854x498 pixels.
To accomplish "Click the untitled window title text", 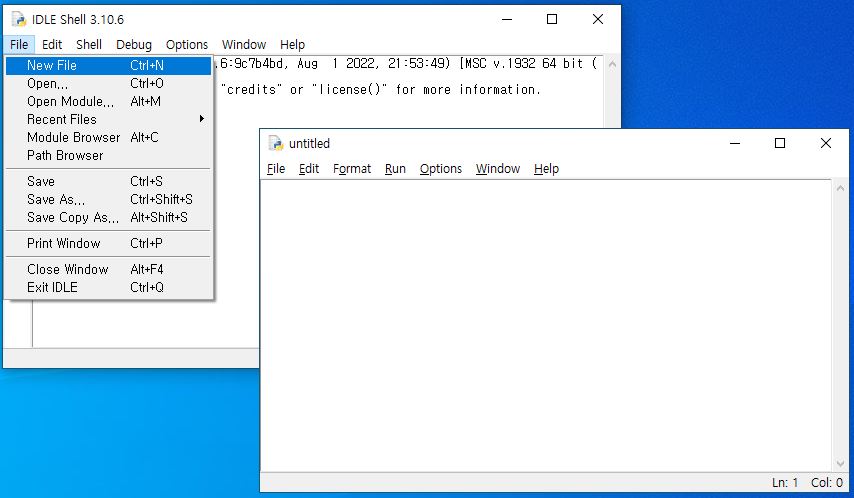I will click(x=309, y=143).
